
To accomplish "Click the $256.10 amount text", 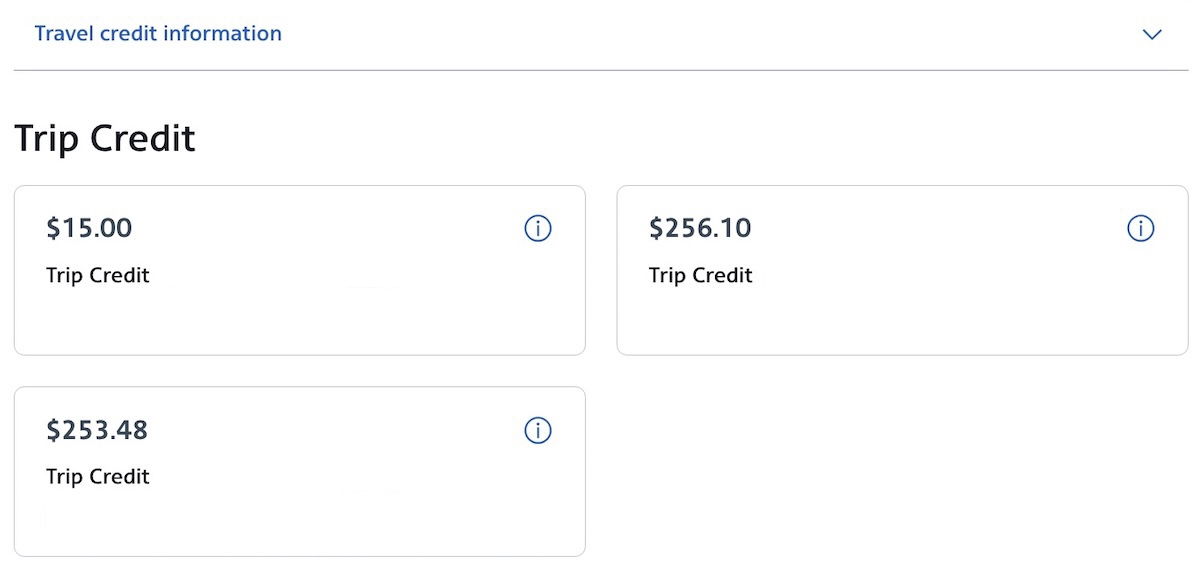I will (700, 228).
